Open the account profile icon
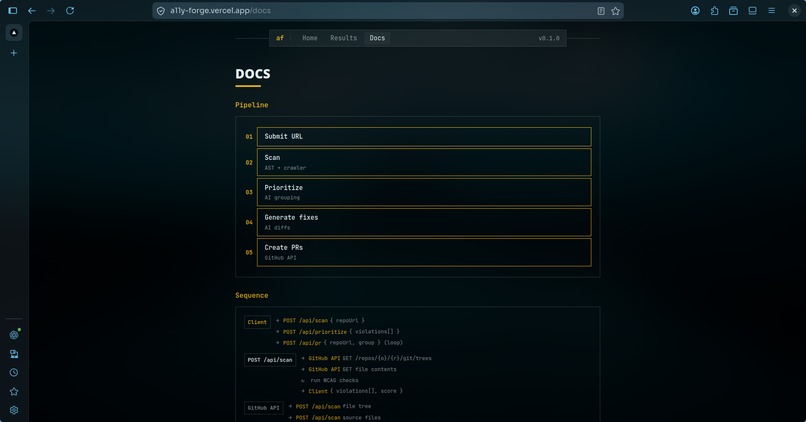The width and height of the screenshot is (806, 422). point(695,10)
